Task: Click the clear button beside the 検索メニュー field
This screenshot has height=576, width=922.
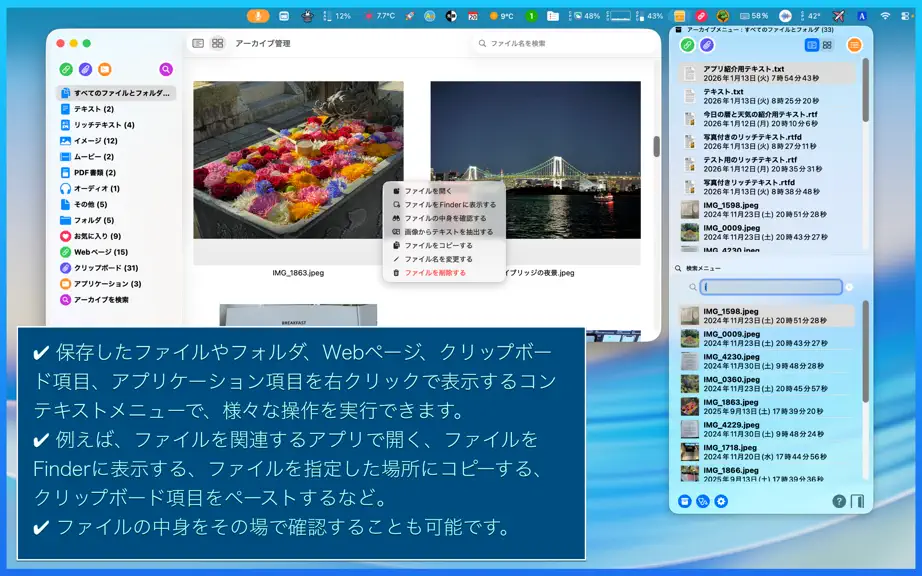Action: point(849,287)
